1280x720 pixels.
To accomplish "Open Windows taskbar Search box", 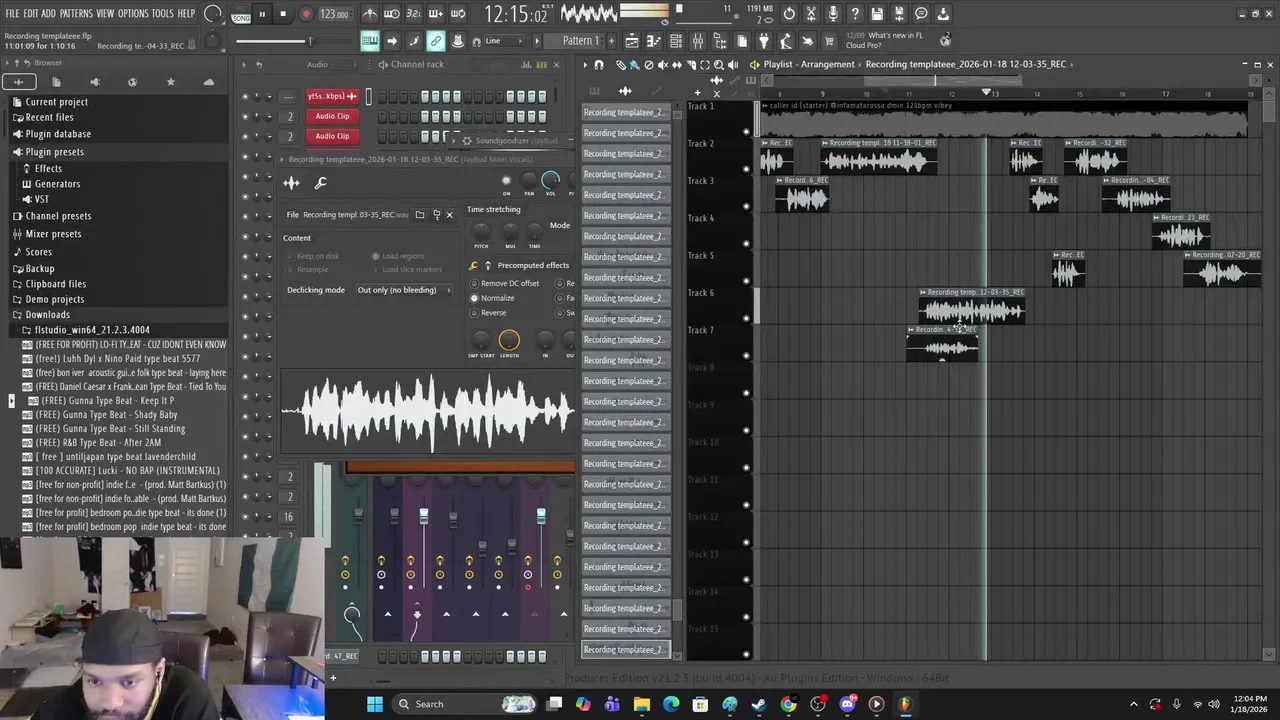I will click(462, 704).
